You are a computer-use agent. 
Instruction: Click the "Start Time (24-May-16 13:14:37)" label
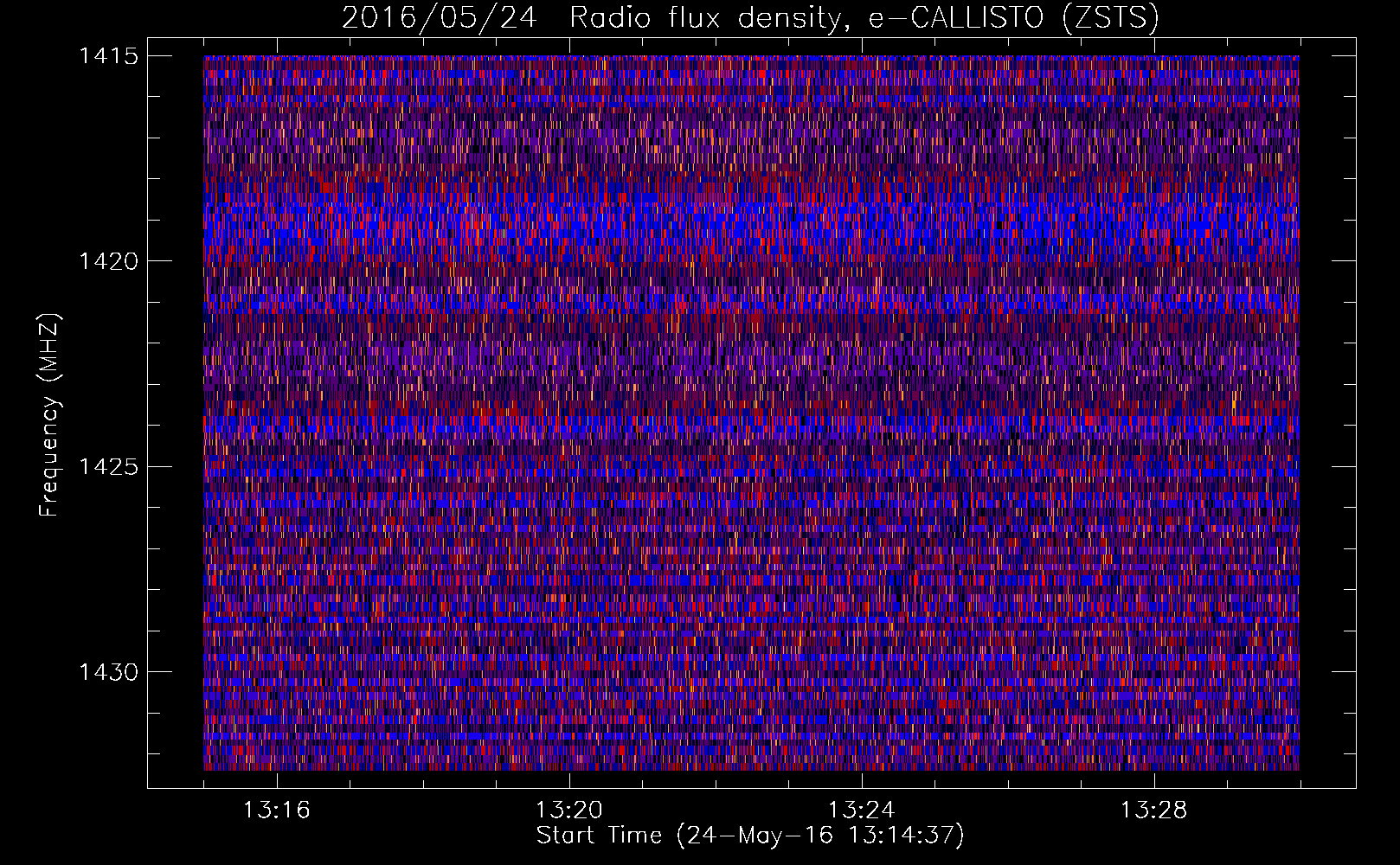click(750, 836)
